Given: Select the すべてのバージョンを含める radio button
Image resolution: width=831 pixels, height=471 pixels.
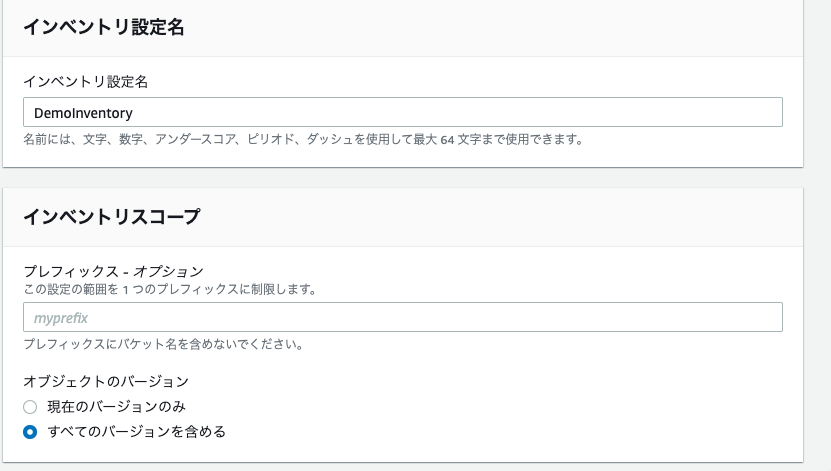Looking at the screenshot, I should [30, 432].
